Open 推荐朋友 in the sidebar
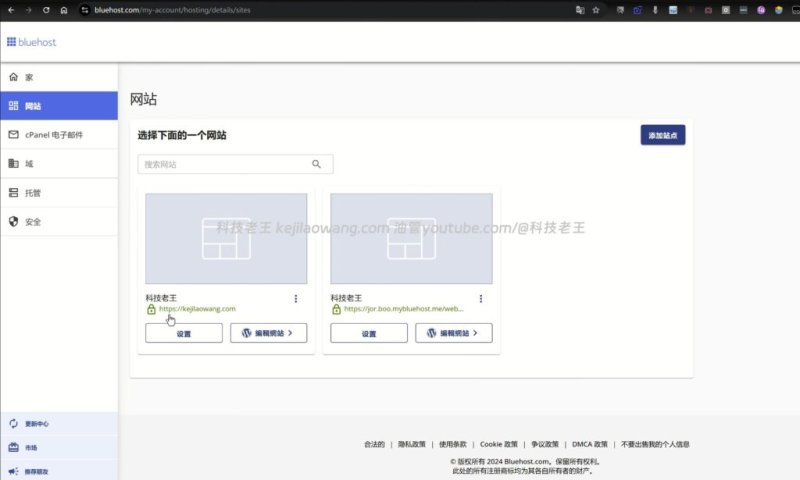The image size is (800, 480). click(59, 471)
